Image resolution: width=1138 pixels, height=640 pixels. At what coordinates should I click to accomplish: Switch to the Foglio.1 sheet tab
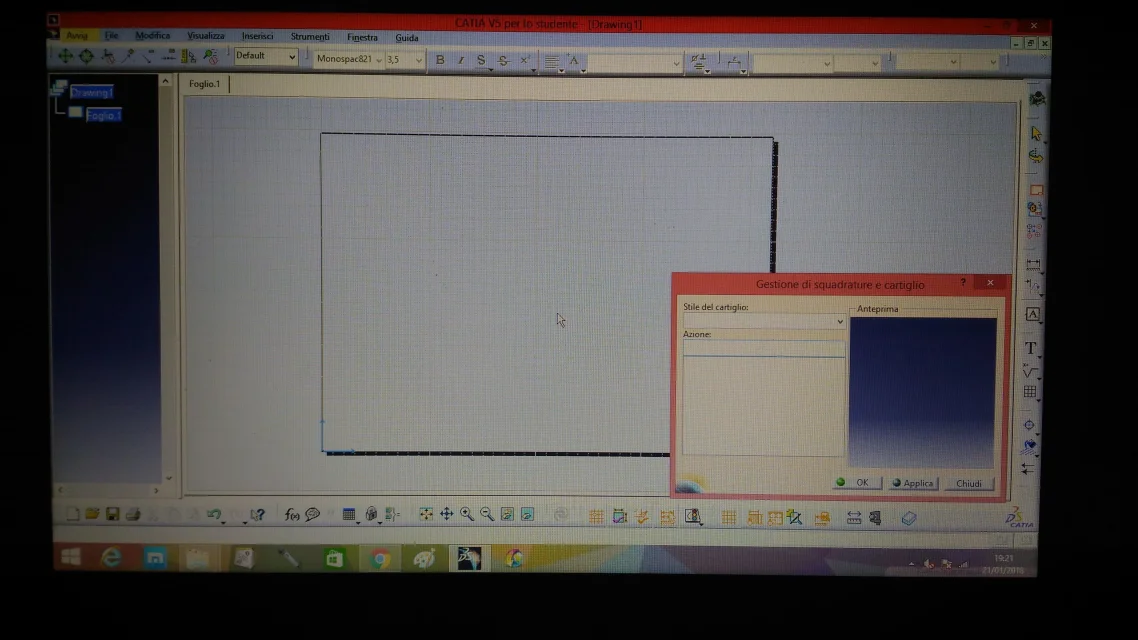[x=204, y=84]
